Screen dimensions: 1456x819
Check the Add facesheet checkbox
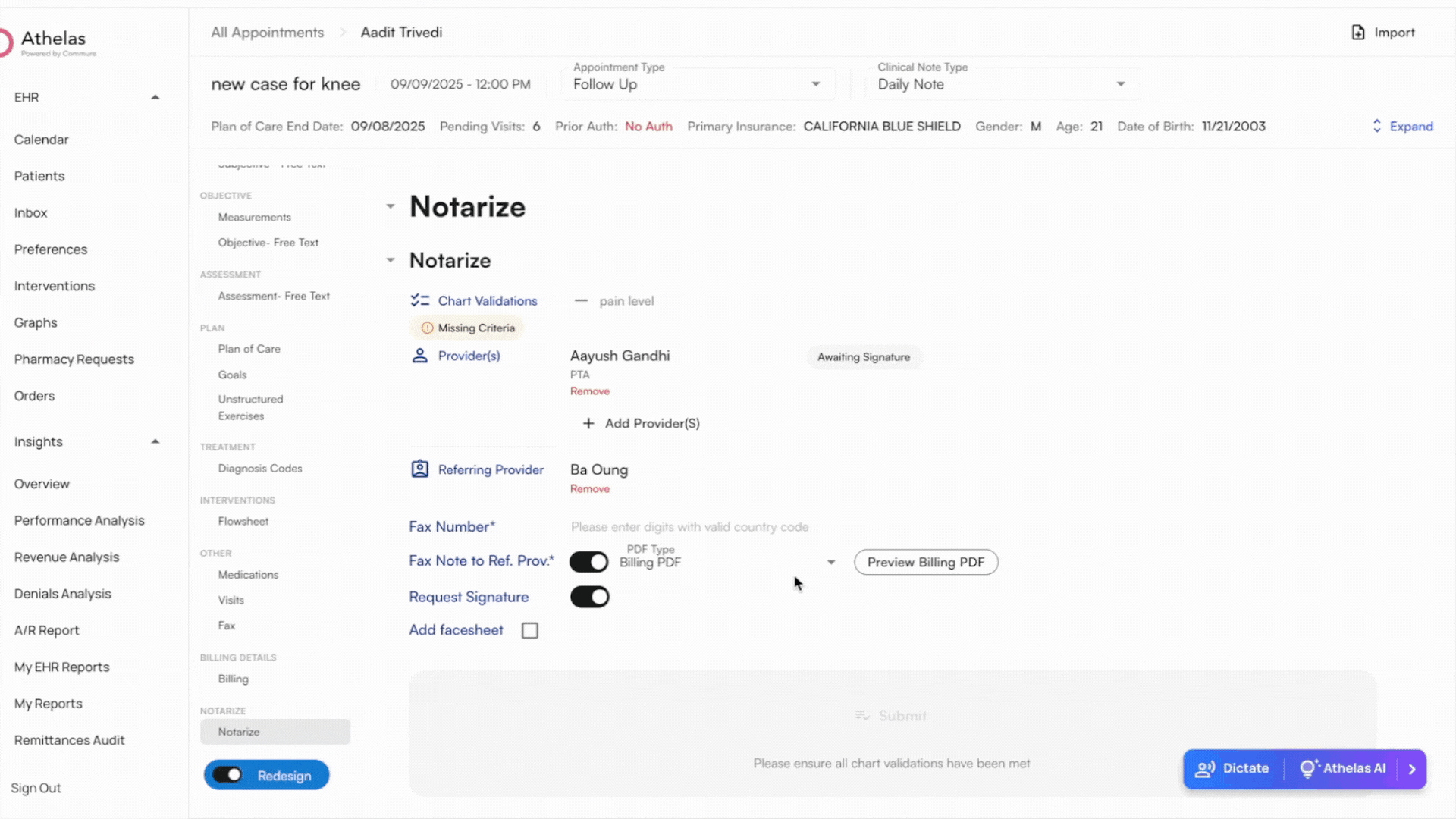(x=530, y=631)
